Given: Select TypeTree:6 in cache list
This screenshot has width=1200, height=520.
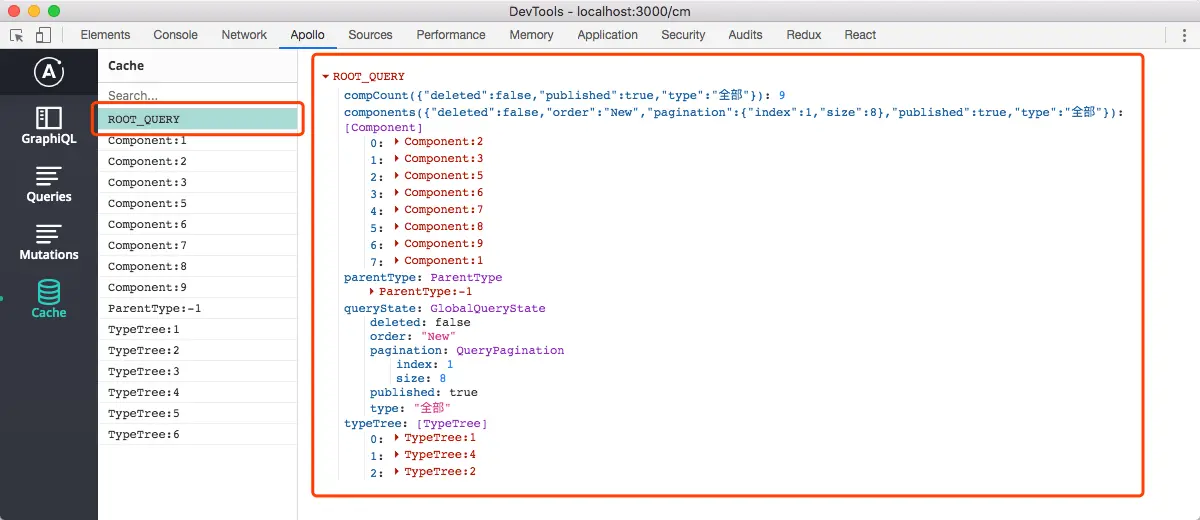Looking at the screenshot, I should 198,434.
